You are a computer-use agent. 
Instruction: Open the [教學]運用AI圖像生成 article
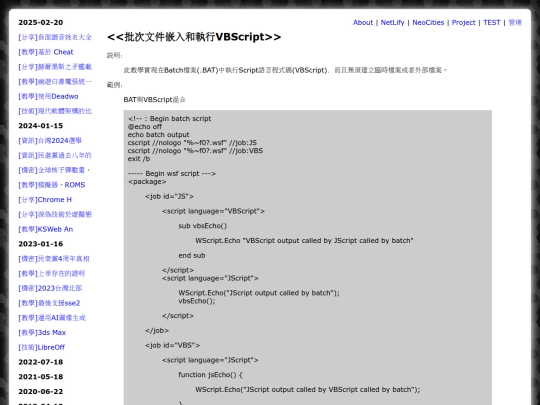click(x=52, y=318)
